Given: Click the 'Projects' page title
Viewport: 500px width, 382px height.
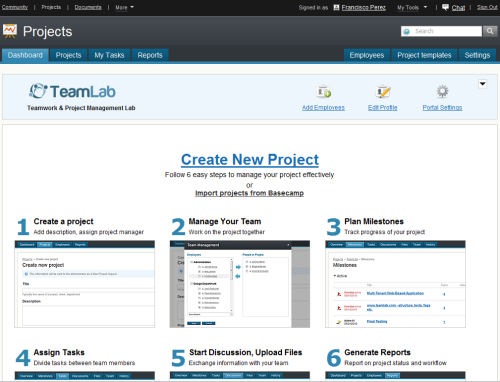Looking at the screenshot, I should click(47, 32).
